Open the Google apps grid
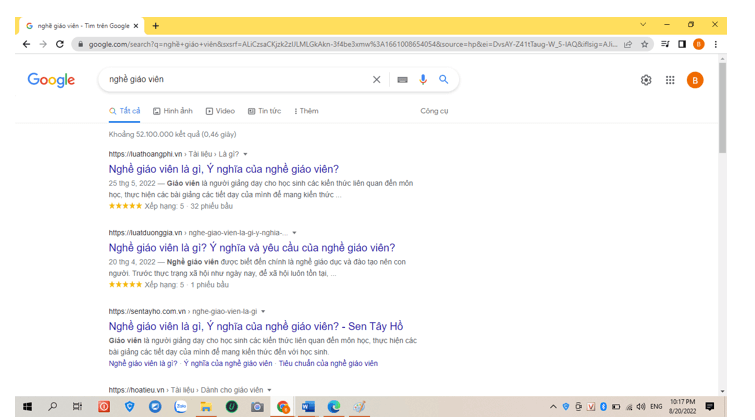755x420 pixels. point(670,80)
